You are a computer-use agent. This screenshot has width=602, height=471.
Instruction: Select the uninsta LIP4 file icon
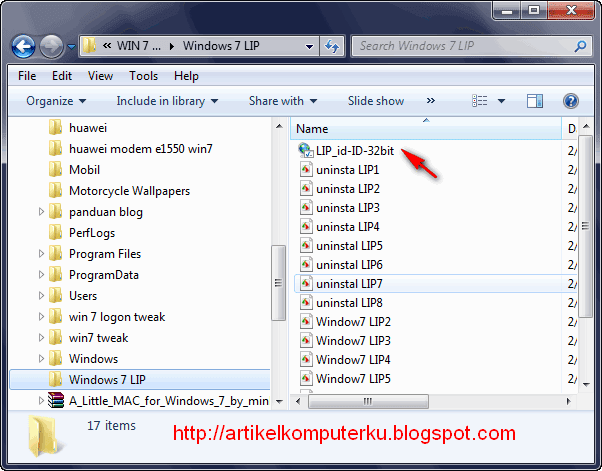click(x=306, y=226)
